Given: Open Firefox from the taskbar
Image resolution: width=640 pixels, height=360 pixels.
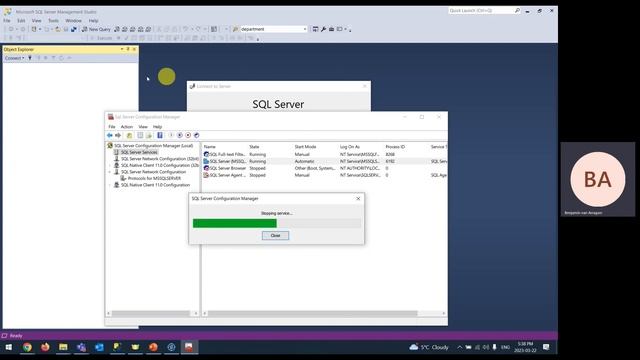Looking at the screenshot, I should (45, 347).
